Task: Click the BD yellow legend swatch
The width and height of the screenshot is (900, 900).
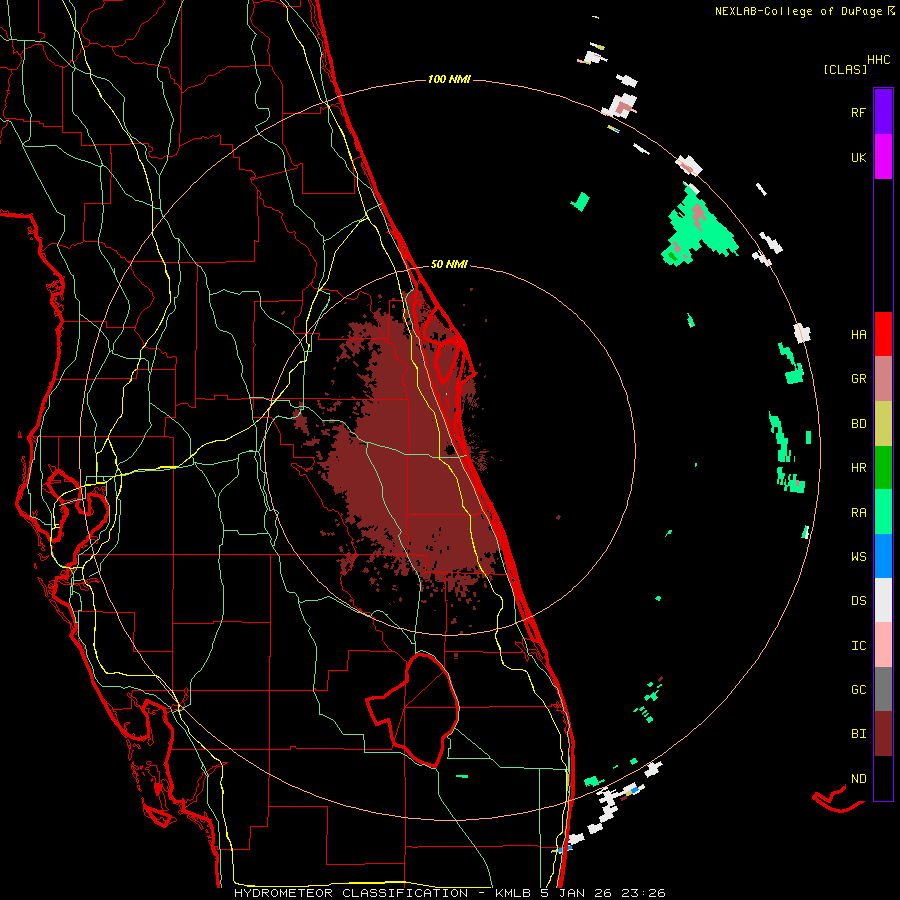Action: 883,423
